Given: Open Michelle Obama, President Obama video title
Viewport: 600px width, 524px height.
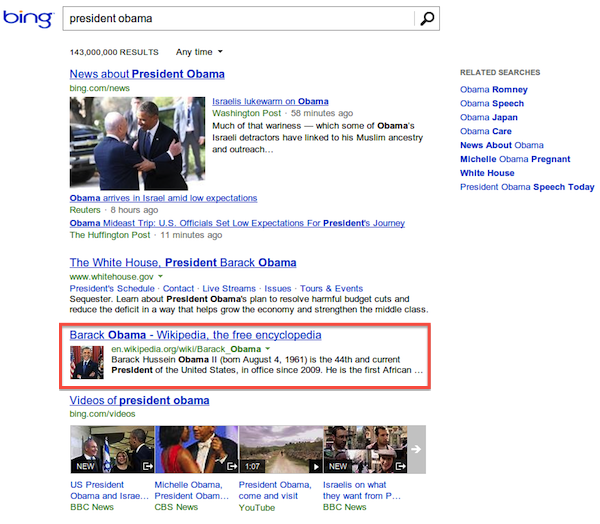Looking at the screenshot, I should (191, 490).
